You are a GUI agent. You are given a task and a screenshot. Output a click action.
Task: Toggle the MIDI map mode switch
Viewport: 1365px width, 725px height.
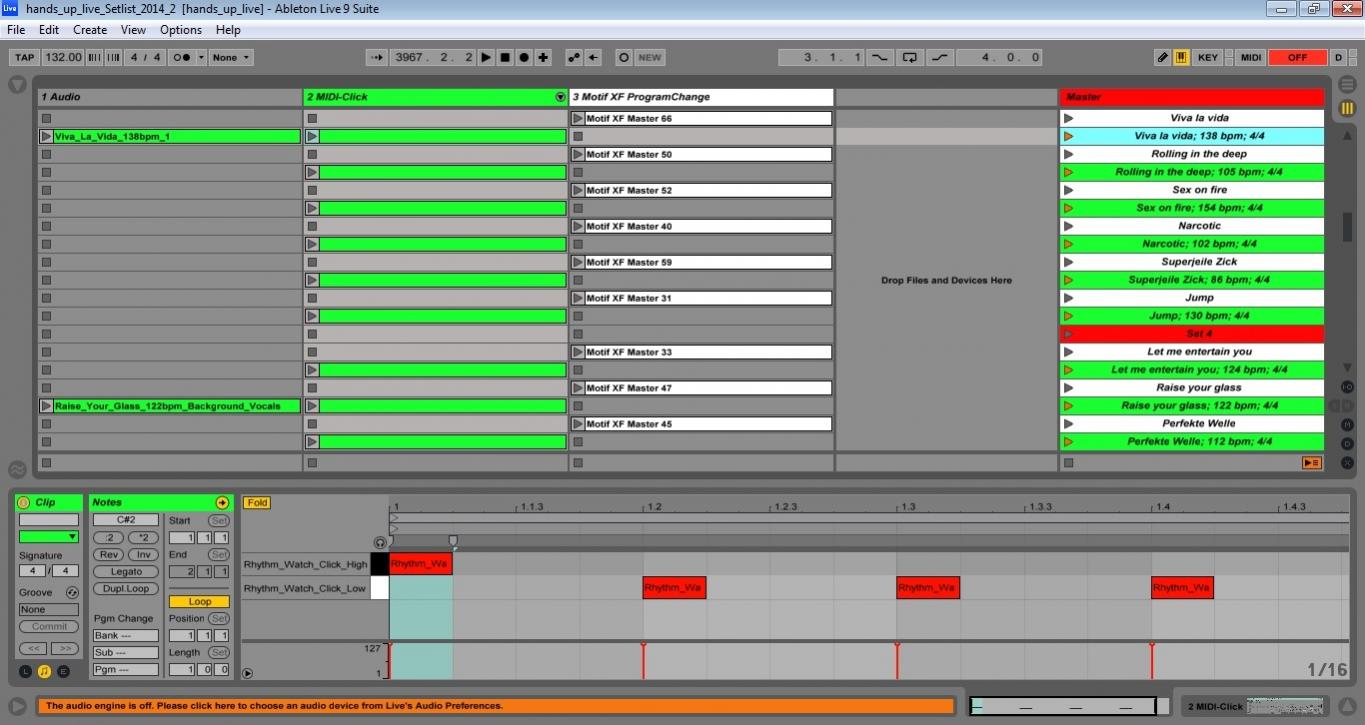coord(1251,57)
